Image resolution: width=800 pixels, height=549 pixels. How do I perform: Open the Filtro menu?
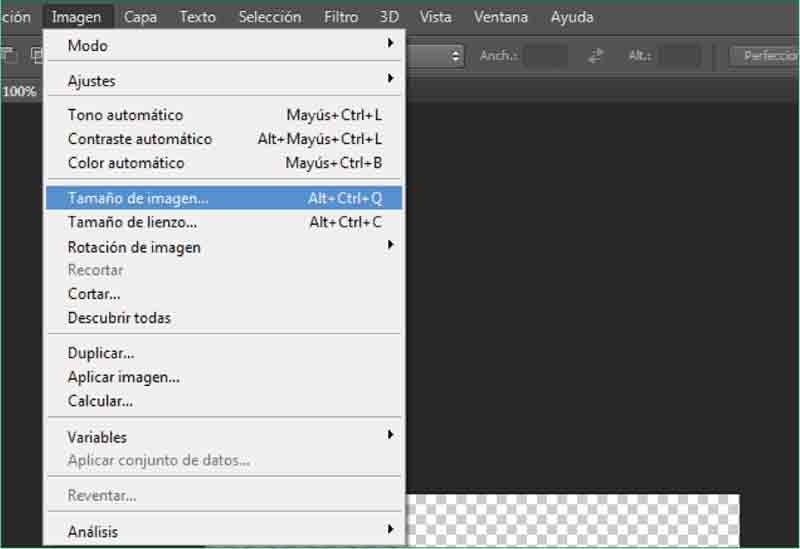[341, 17]
